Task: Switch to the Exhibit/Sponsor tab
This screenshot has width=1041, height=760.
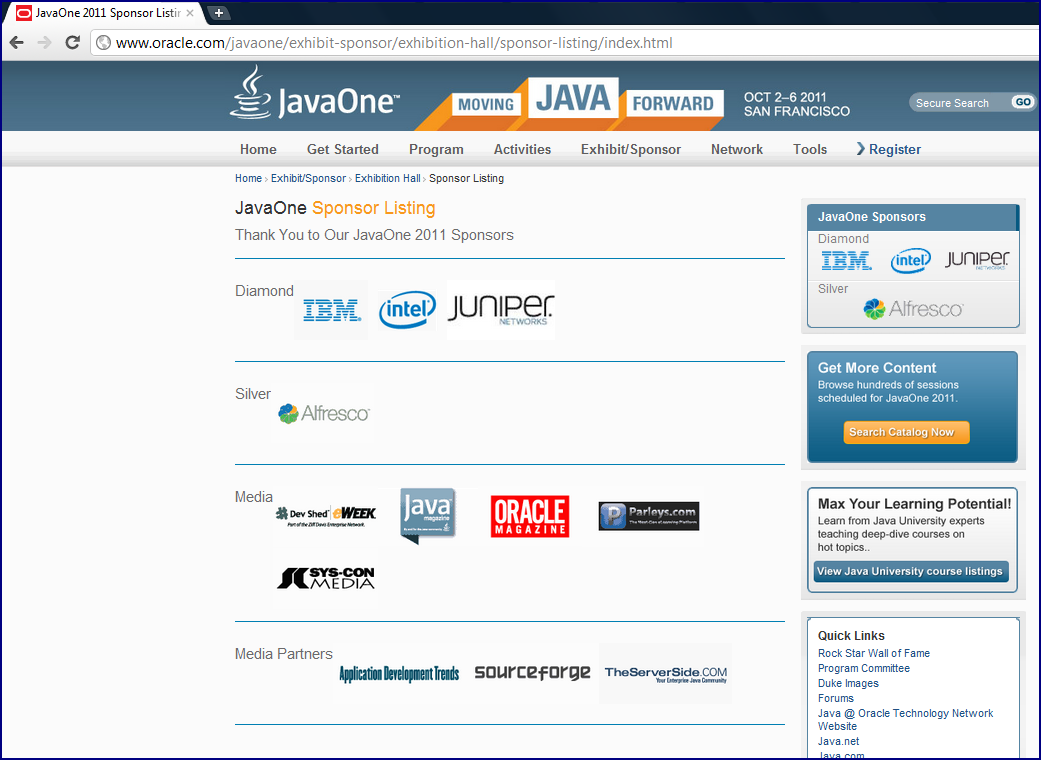Action: coord(630,149)
